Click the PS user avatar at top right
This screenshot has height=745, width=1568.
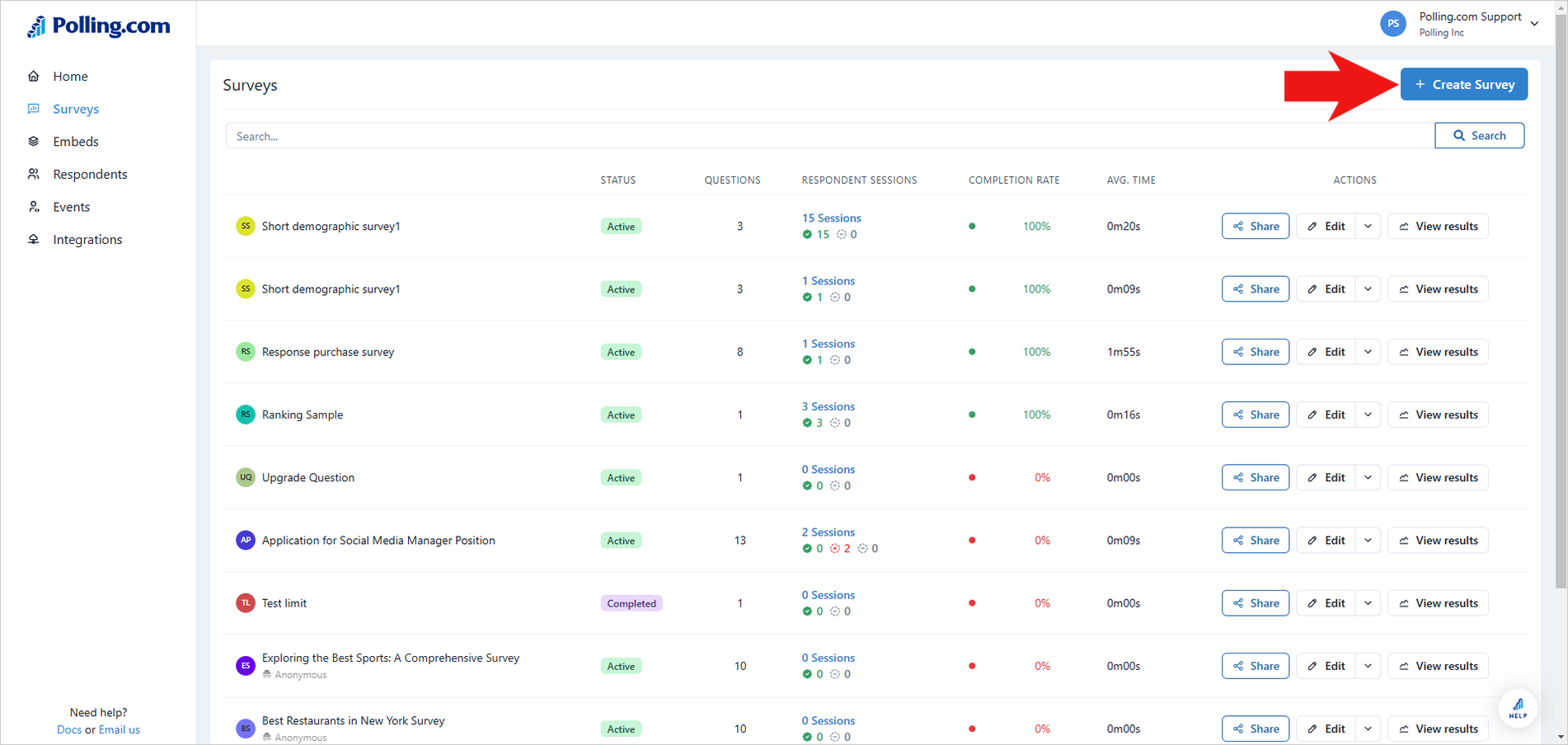[x=1393, y=24]
